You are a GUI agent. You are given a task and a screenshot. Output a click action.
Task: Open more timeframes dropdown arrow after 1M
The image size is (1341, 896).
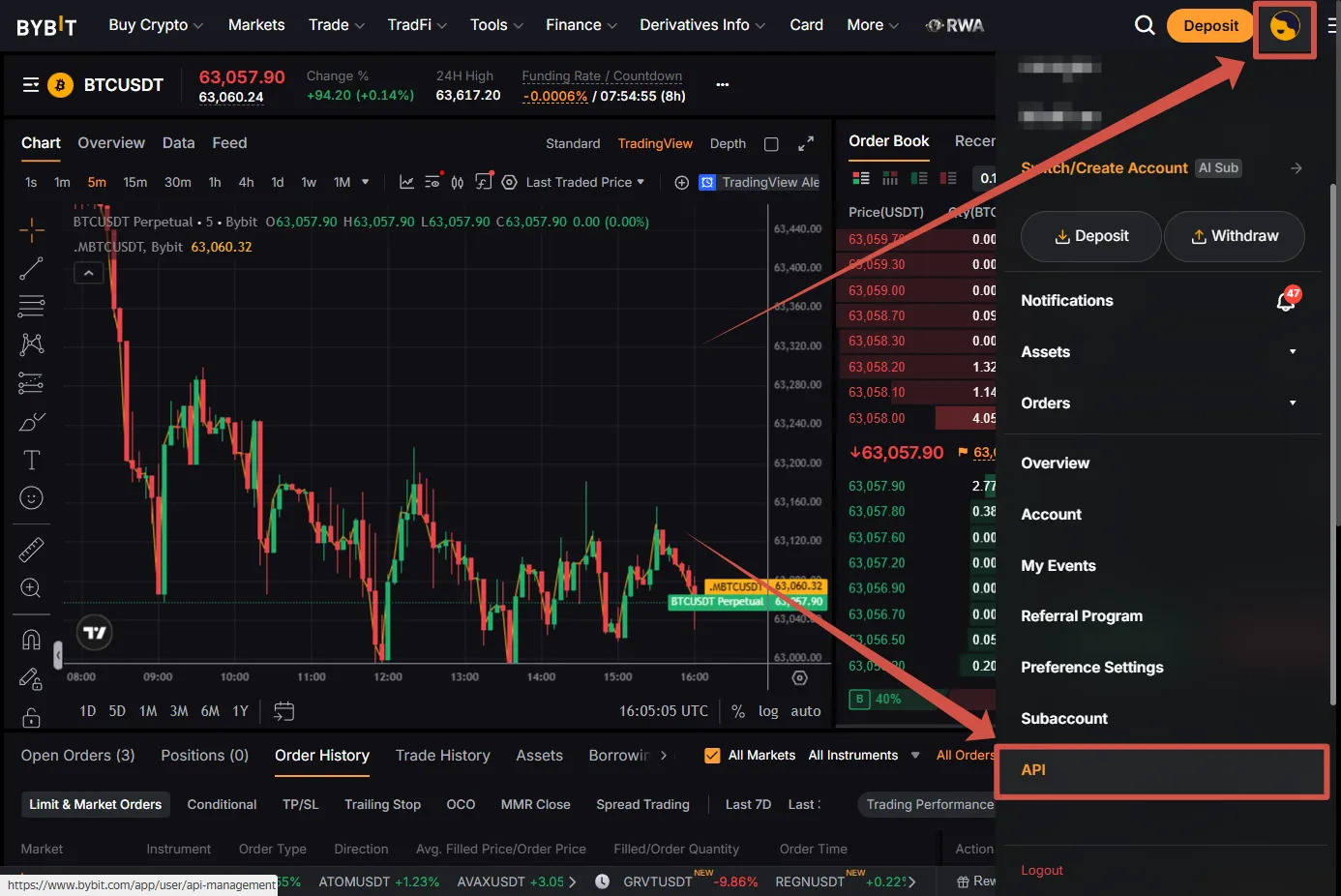(366, 182)
